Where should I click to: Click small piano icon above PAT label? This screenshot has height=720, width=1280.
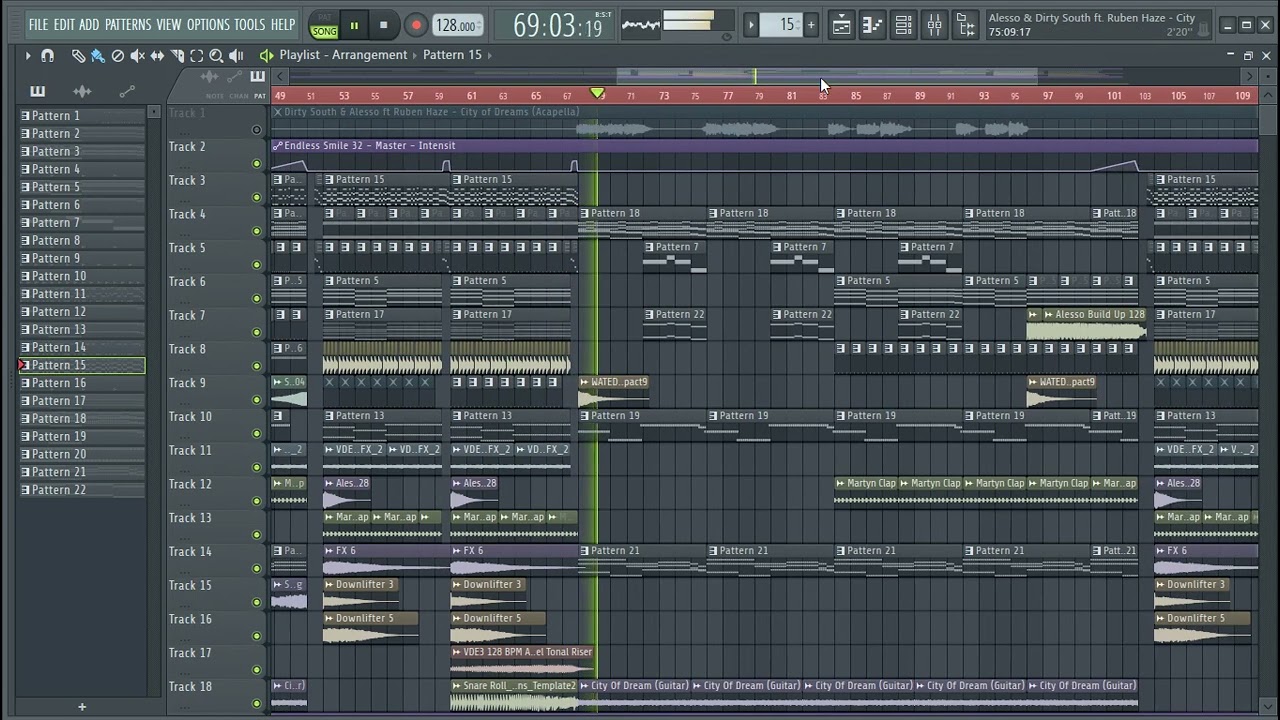click(257, 77)
